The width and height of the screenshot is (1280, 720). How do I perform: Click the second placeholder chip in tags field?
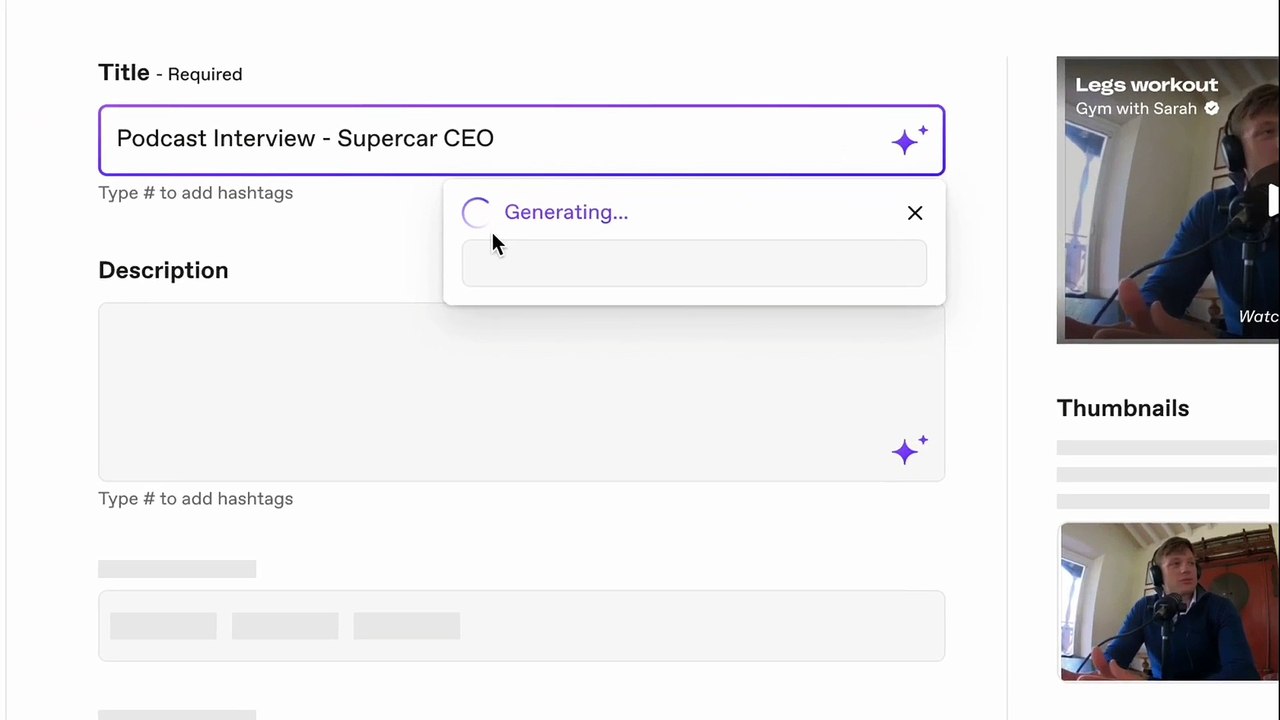click(285, 626)
